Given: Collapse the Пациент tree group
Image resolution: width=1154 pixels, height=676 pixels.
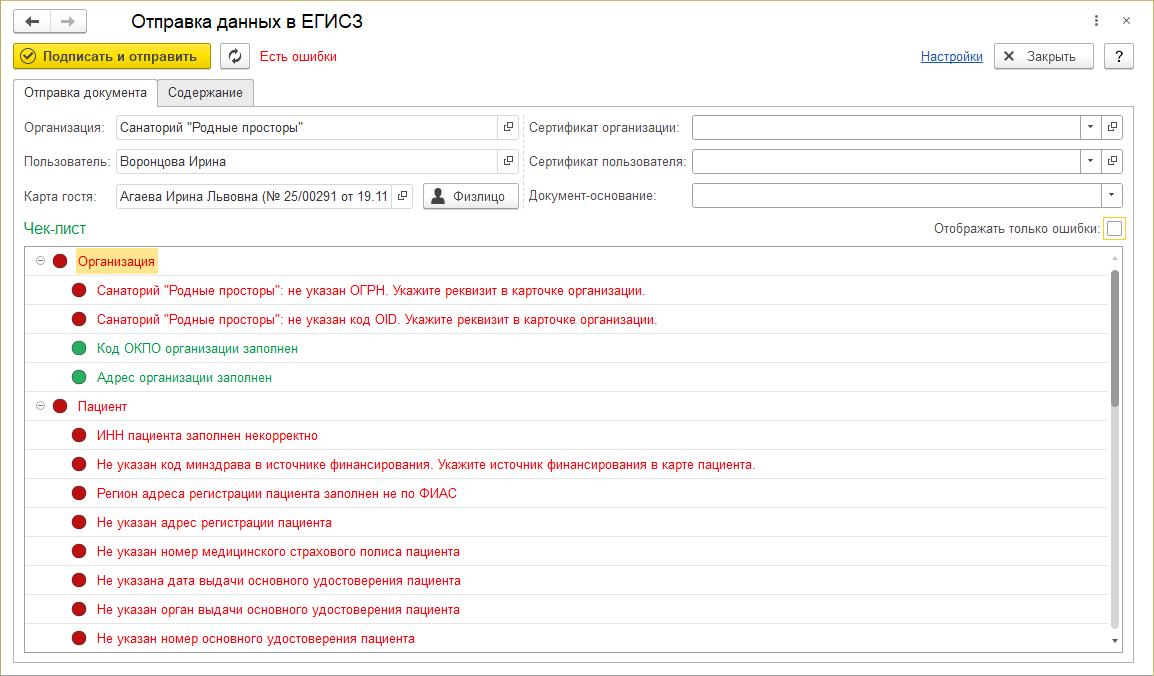Looking at the screenshot, I should click(x=40, y=406).
